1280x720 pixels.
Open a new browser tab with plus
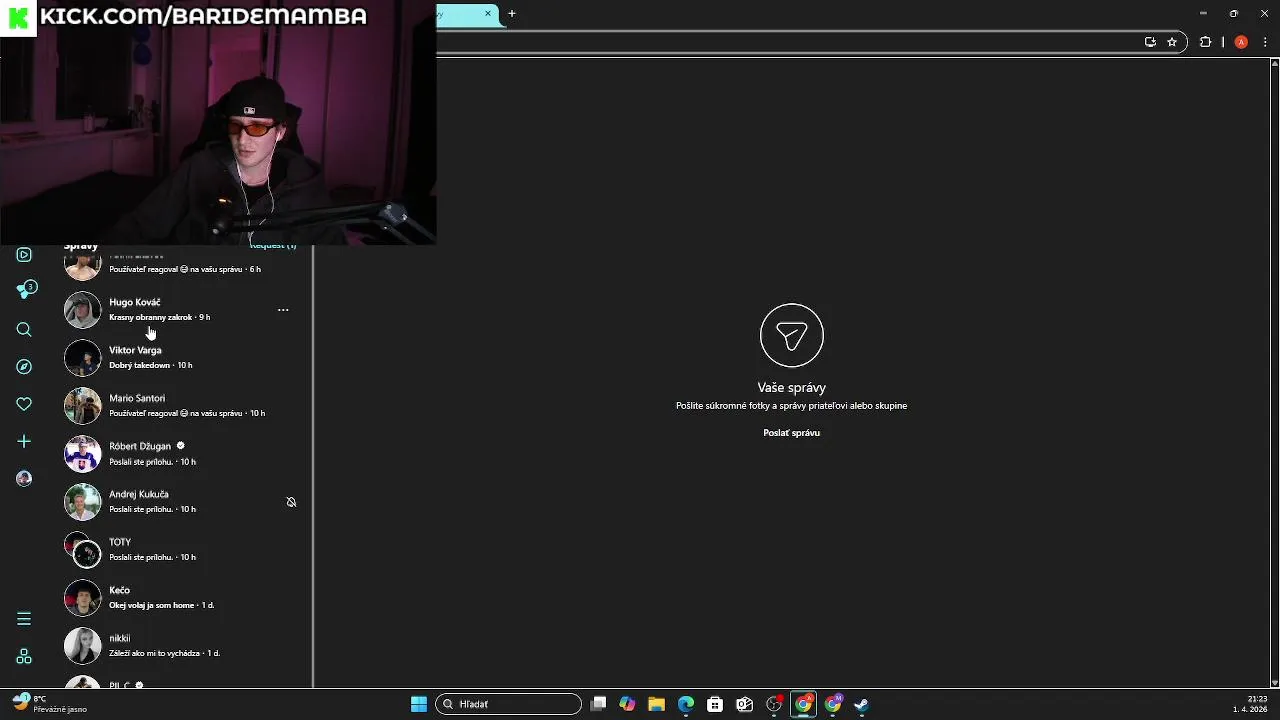click(512, 14)
